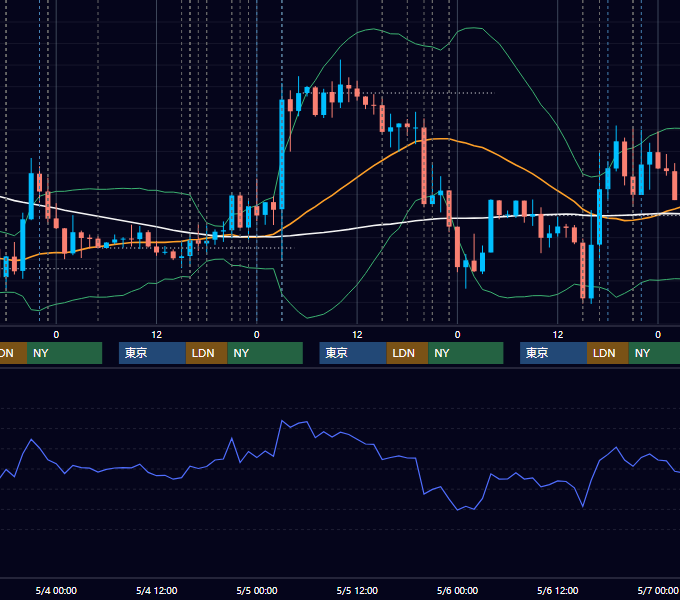Click the leftmost NY session block

64,353
